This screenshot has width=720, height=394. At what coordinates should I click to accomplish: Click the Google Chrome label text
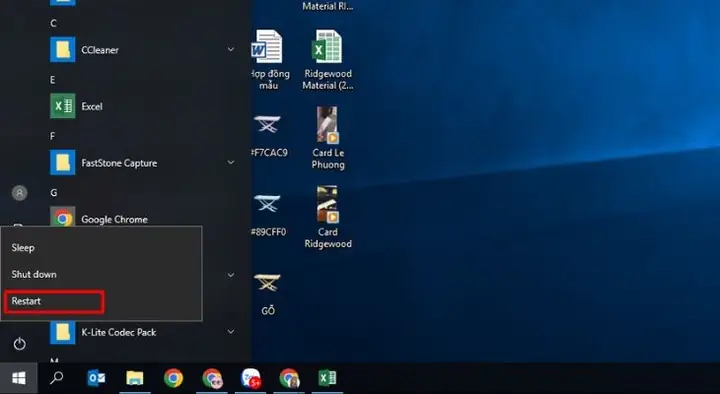coord(114,220)
